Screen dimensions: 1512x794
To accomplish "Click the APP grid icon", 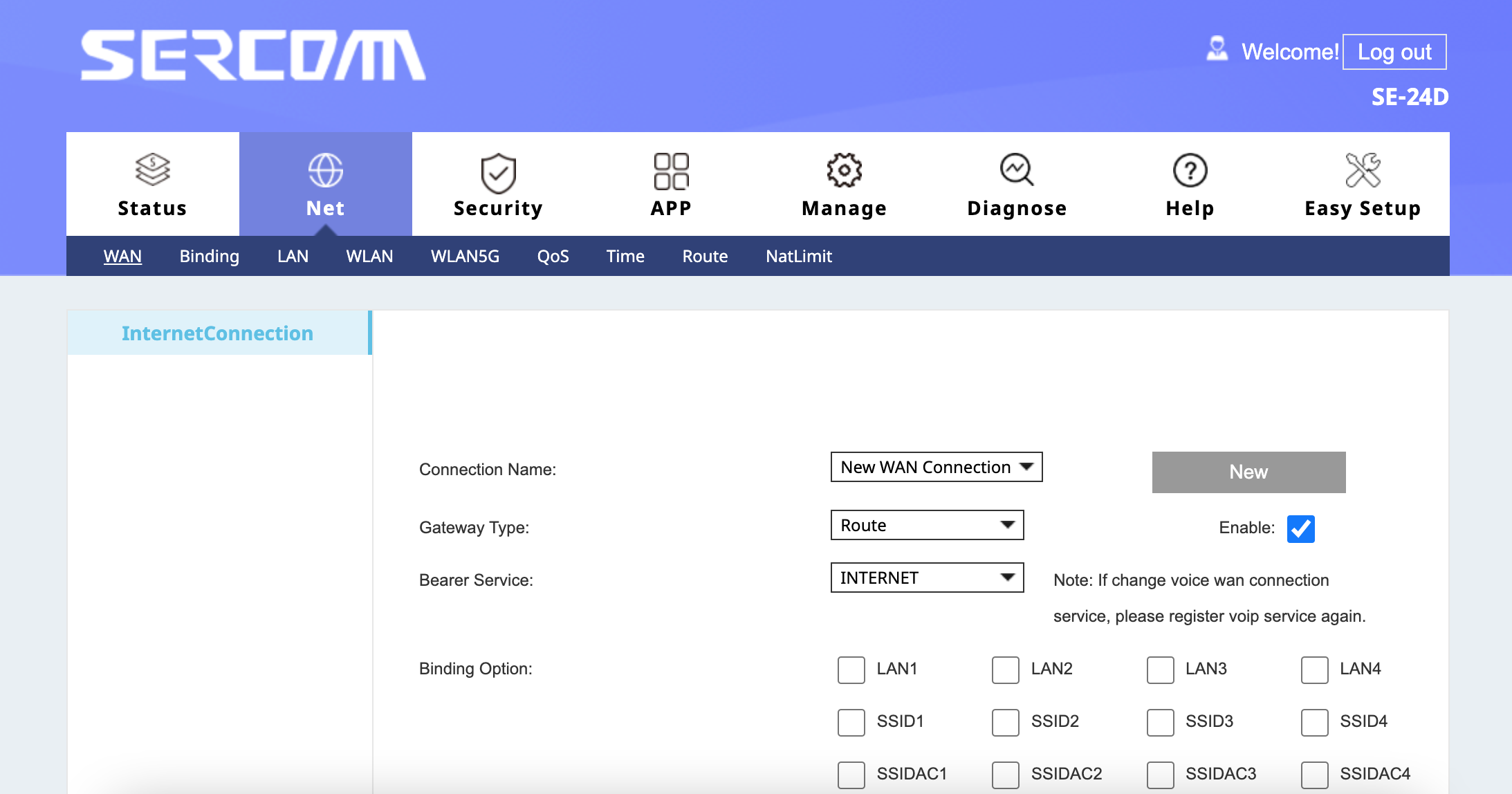I will pyautogui.click(x=671, y=171).
